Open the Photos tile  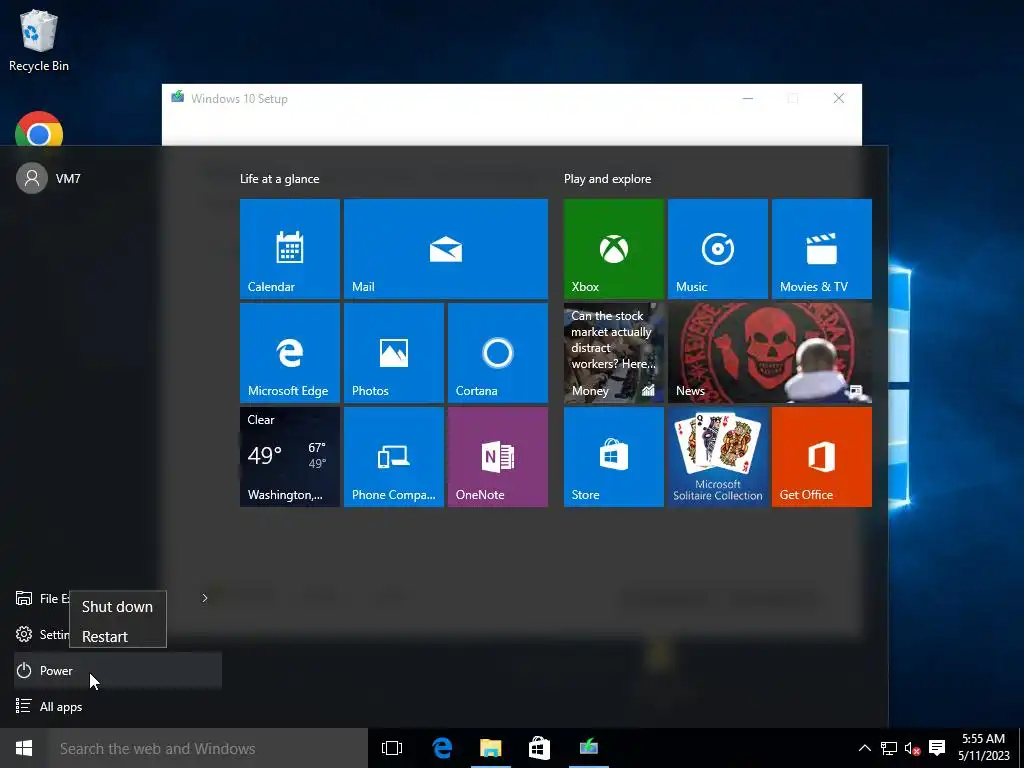pos(394,353)
